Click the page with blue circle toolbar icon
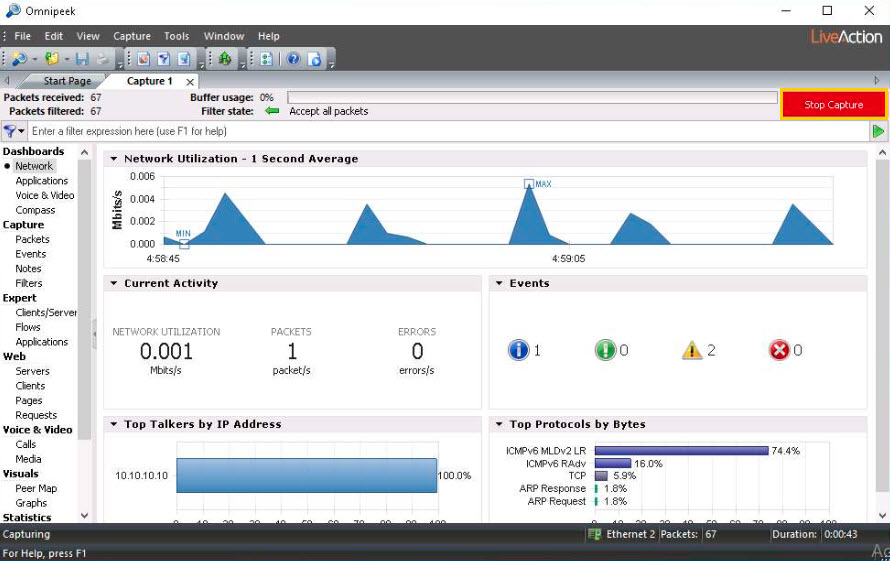This screenshot has height=561, width=890. [314, 58]
